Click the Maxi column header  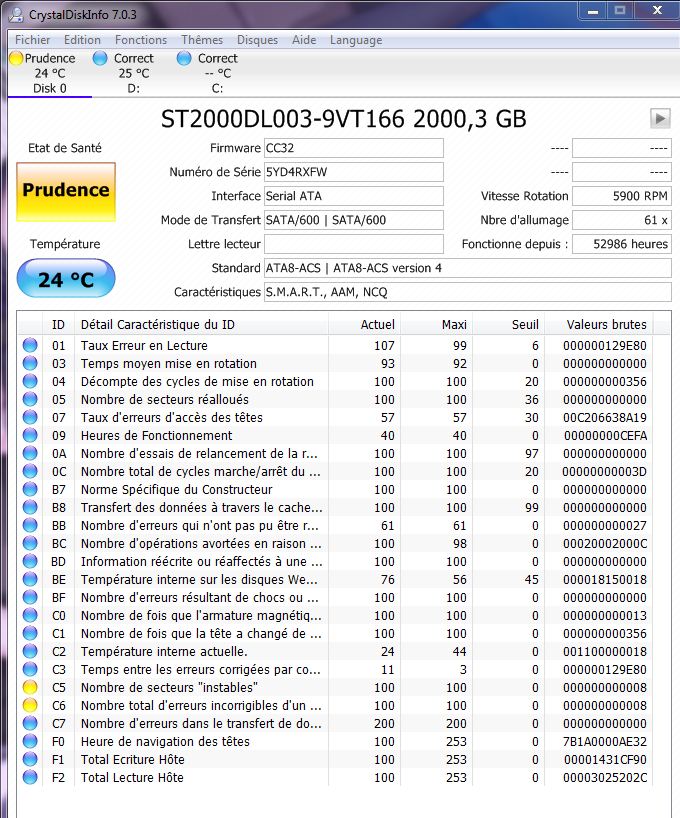click(435, 324)
